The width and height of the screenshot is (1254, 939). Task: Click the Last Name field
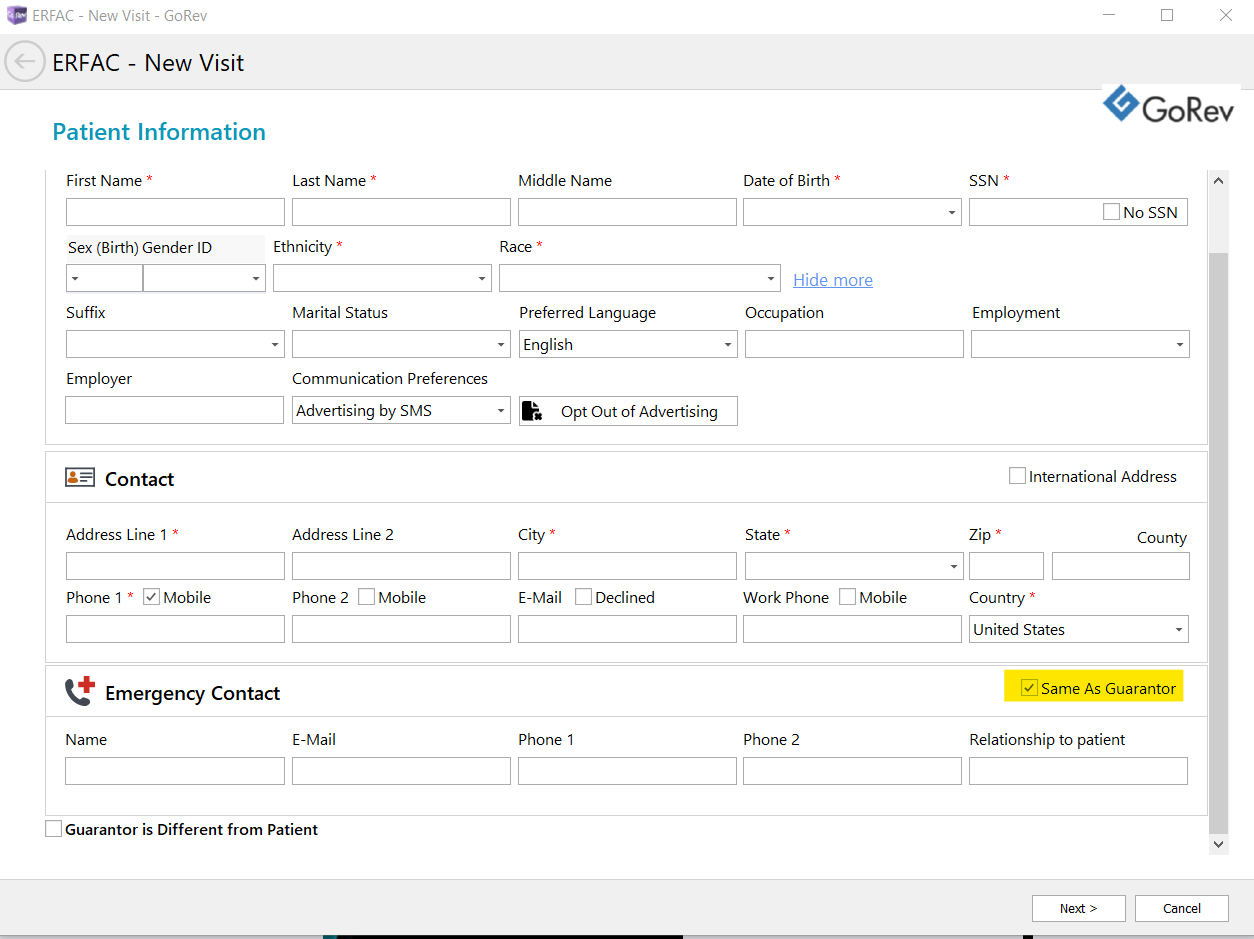pos(401,212)
